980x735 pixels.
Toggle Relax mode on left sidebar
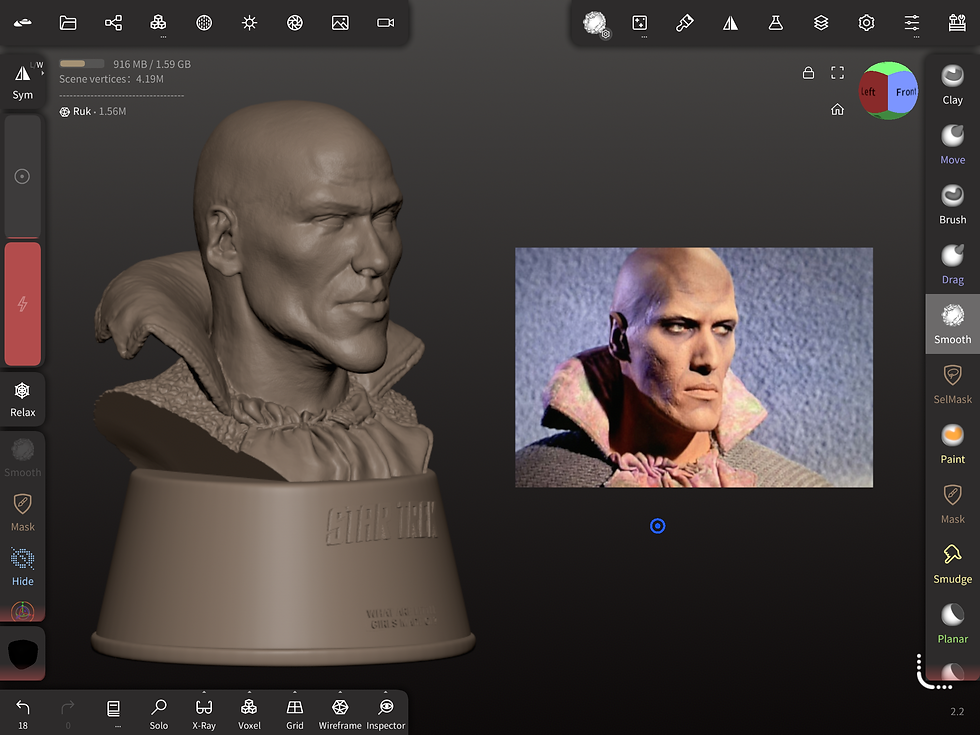[x=22, y=399]
